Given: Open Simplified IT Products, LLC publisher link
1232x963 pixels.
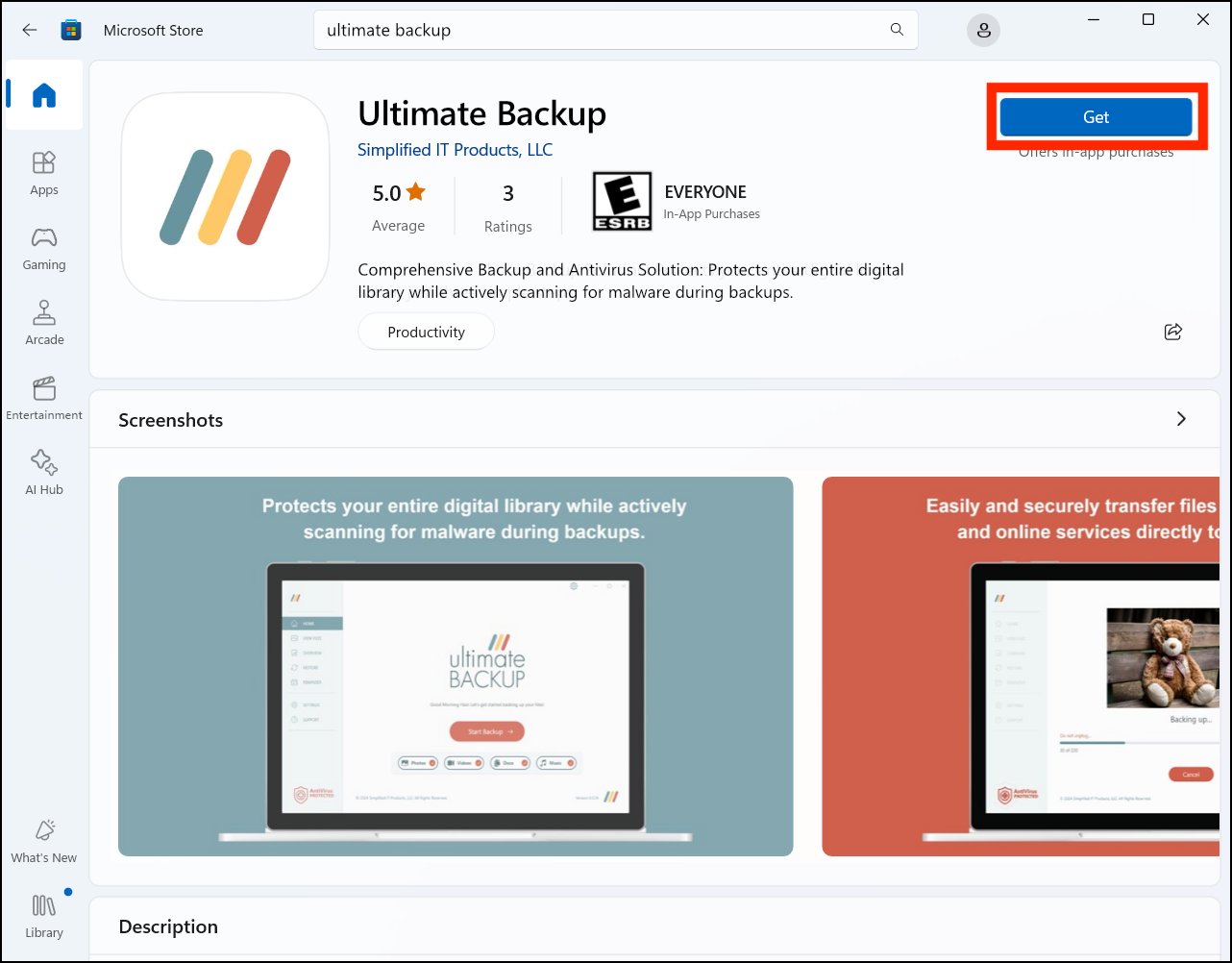Looking at the screenshot, I should 455,150.
